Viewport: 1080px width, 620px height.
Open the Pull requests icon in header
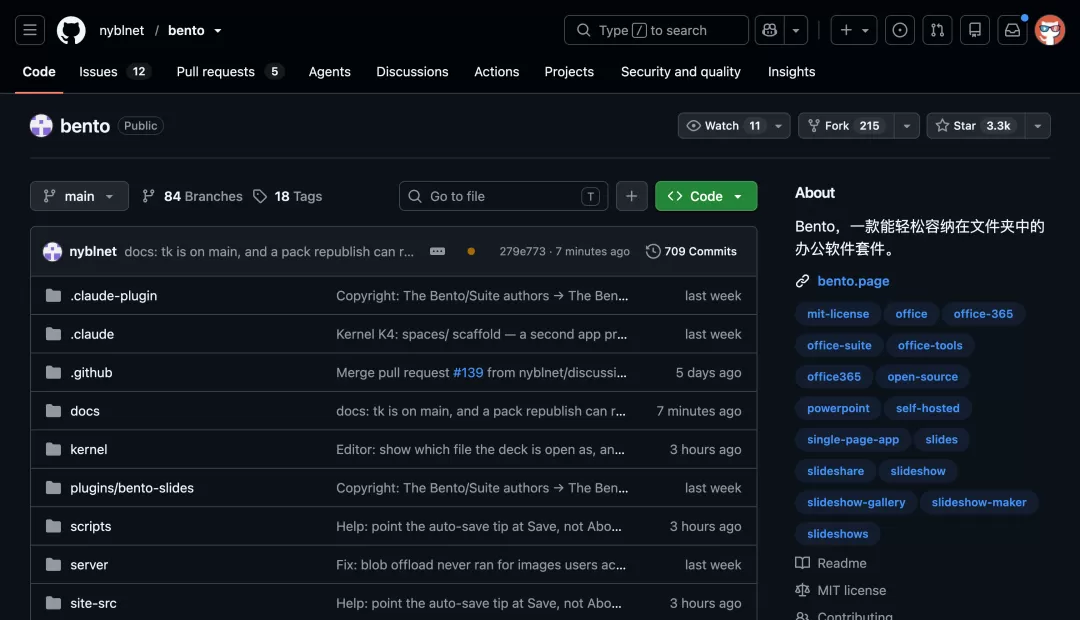click(937, 30)
